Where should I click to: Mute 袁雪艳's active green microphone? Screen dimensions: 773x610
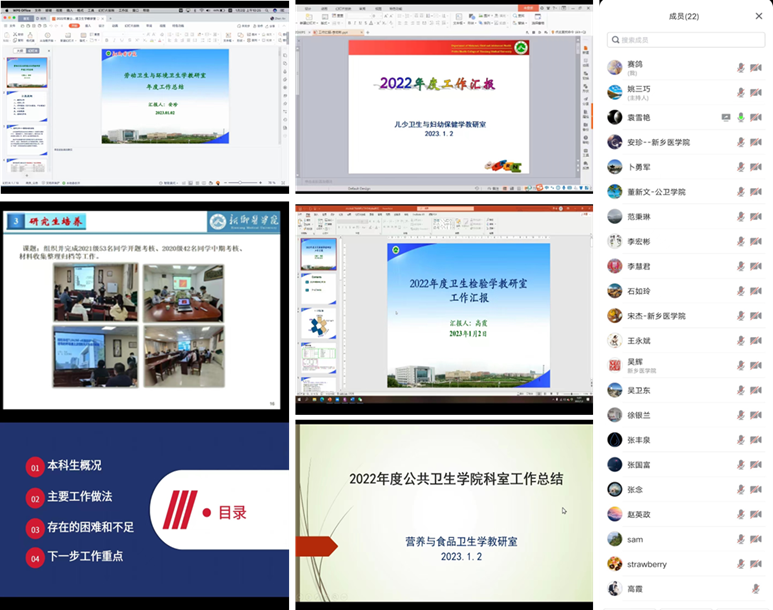[x=741, y=118]
